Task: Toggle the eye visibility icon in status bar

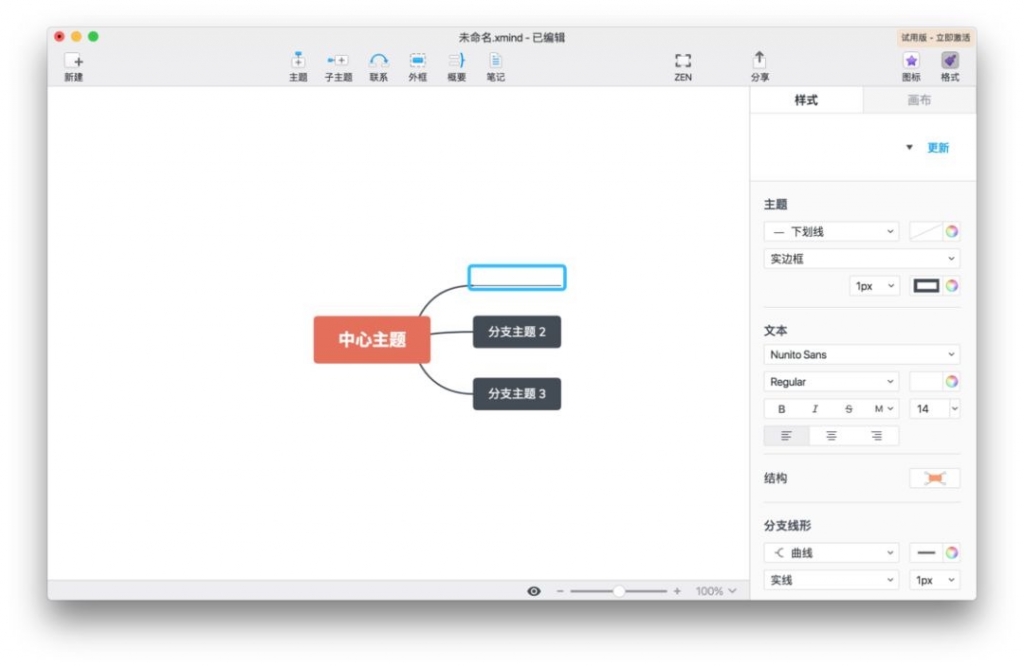Action: [x=534, y=591]
